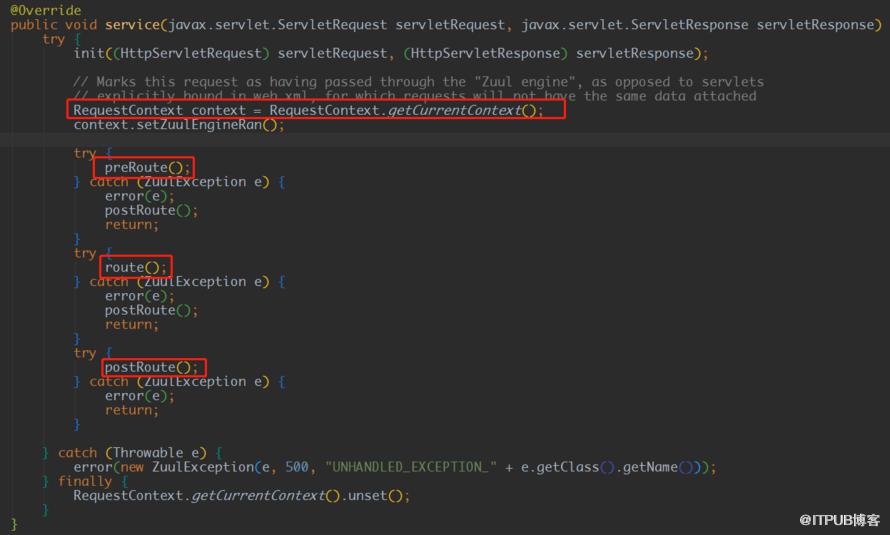
Task: Click the ITPUB watermark
Action: (x=839, y=520)
